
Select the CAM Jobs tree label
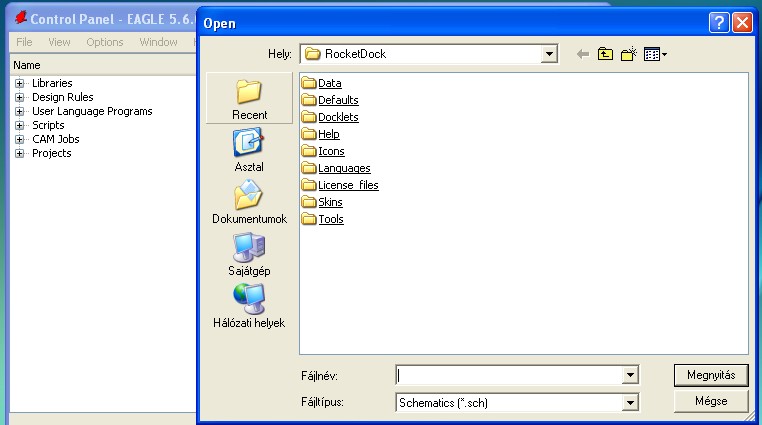coord(56,139)
